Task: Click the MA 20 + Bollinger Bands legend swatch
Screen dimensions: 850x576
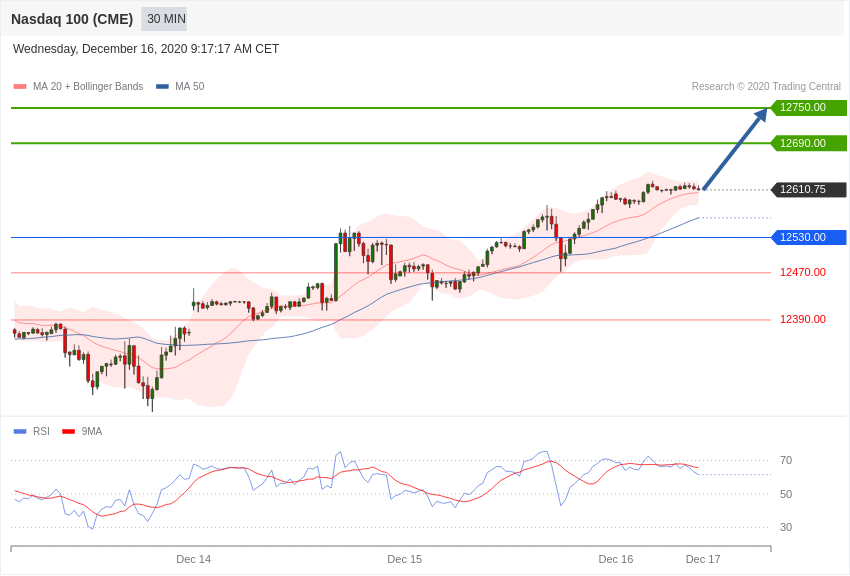Action: pos(20,87)
